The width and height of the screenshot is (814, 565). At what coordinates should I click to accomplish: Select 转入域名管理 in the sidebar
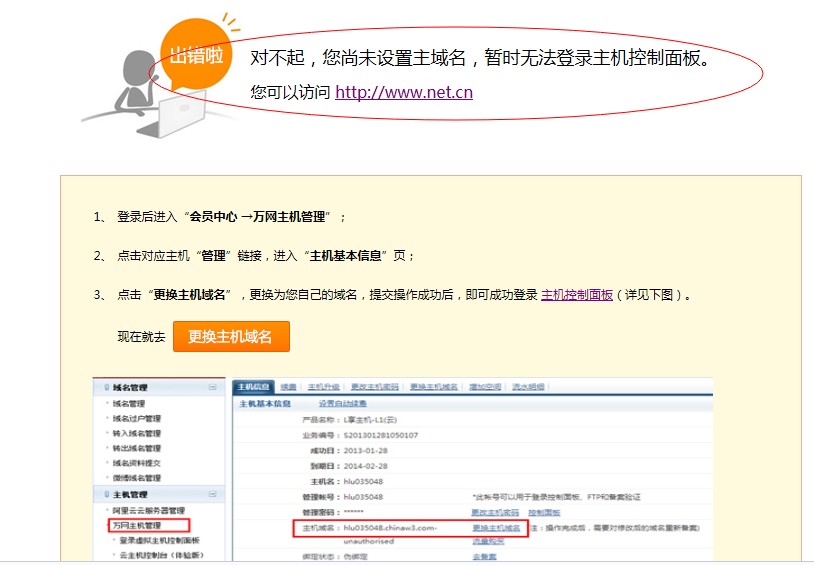(x=136, y=434)
